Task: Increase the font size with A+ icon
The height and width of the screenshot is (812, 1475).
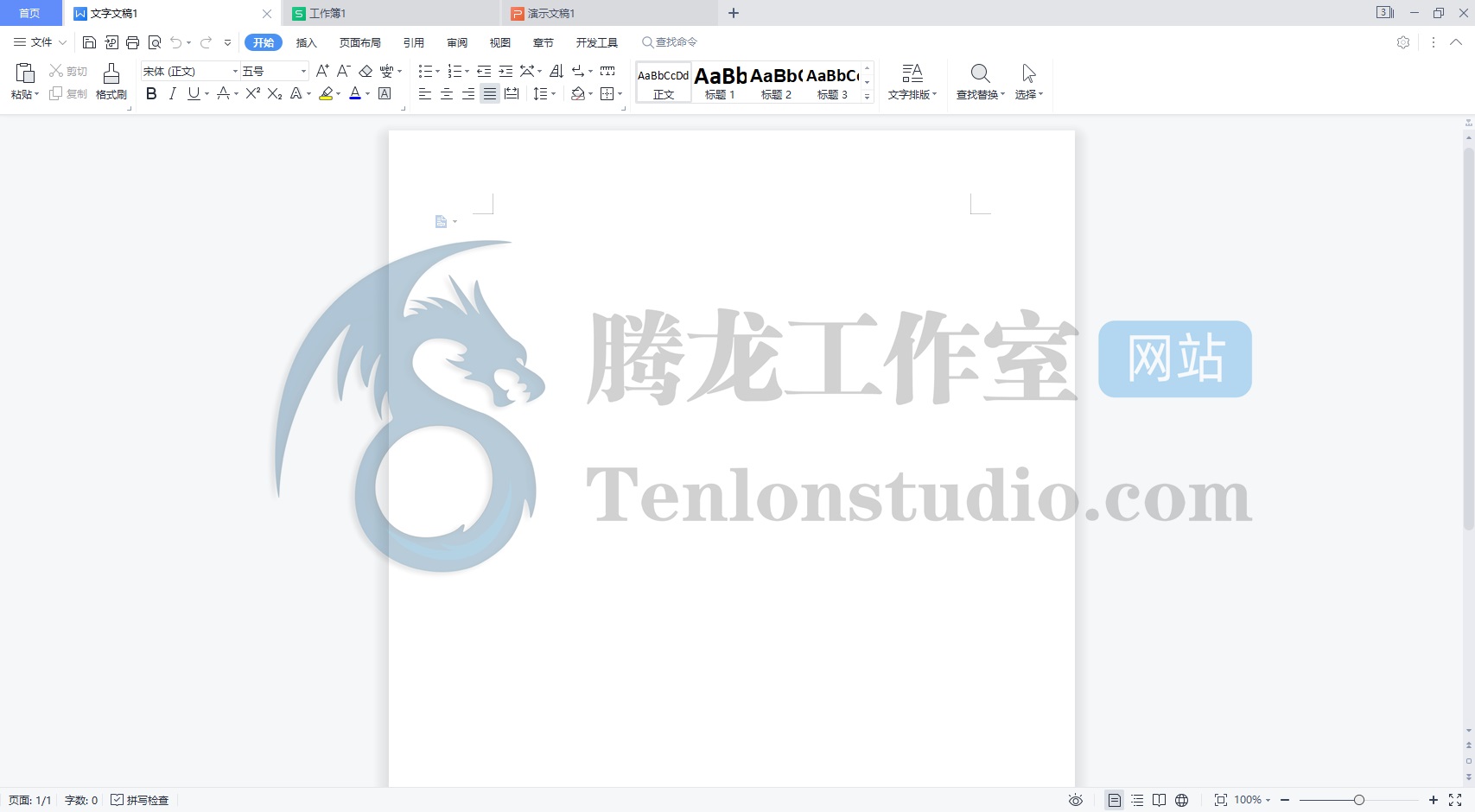Action: click(x=322, y=71)
